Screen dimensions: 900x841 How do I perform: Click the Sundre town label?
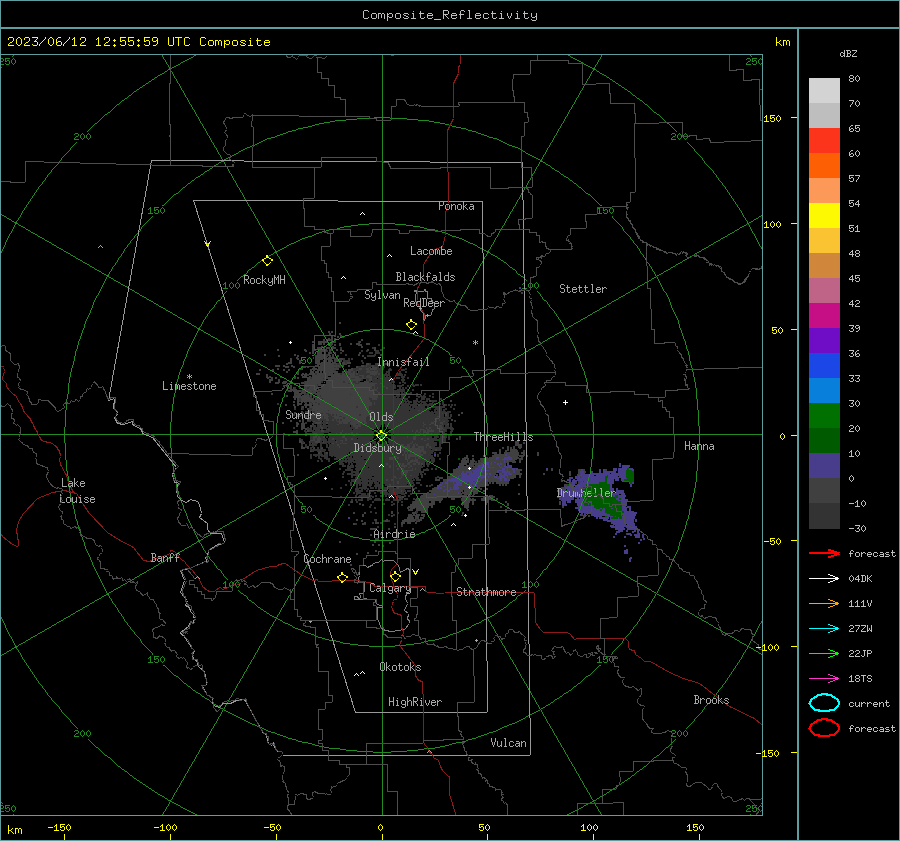[303, 414]
